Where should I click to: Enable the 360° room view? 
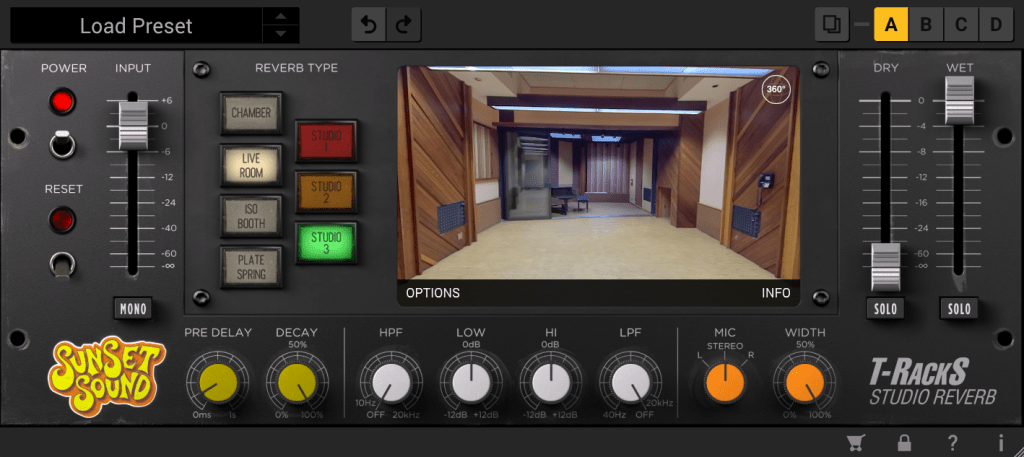point(776,89)
